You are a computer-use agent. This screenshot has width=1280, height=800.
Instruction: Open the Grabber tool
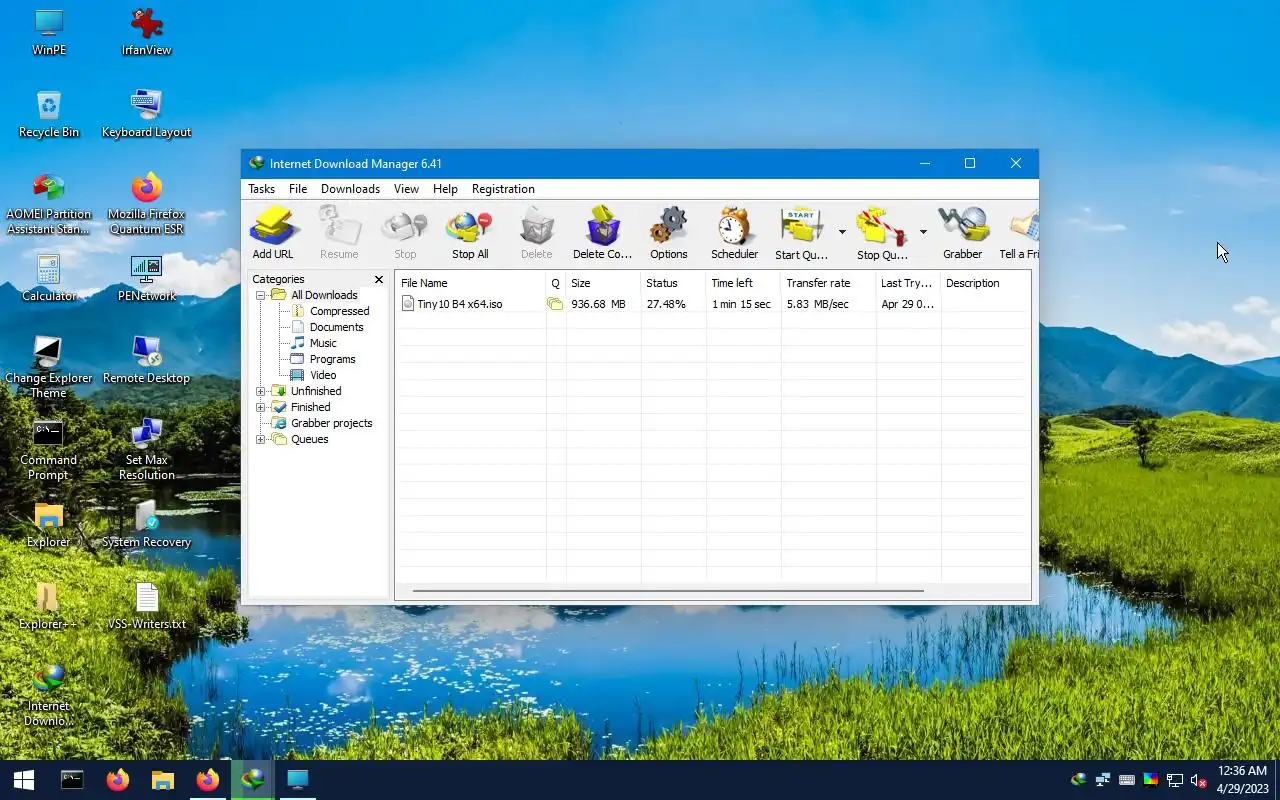962,233
